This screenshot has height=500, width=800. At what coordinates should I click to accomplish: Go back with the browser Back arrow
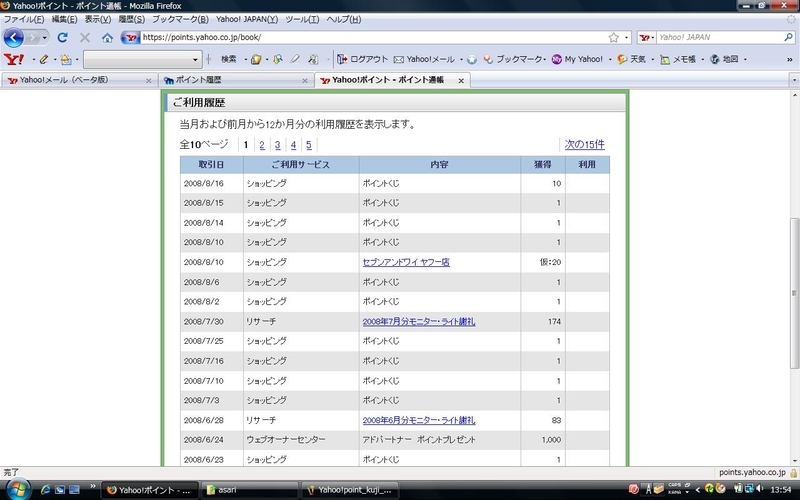point(14,37)
